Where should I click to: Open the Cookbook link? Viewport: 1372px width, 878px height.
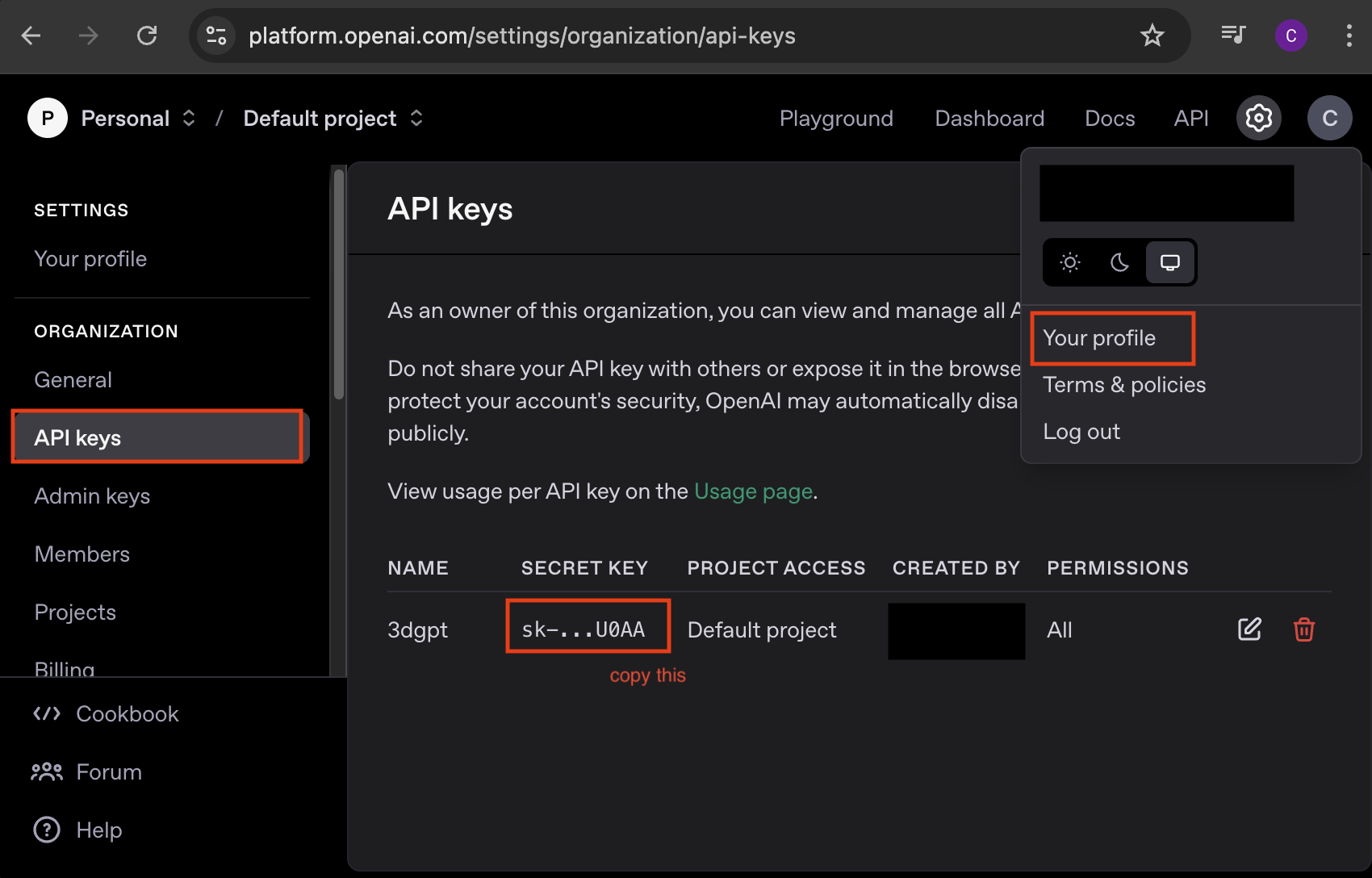106,714
